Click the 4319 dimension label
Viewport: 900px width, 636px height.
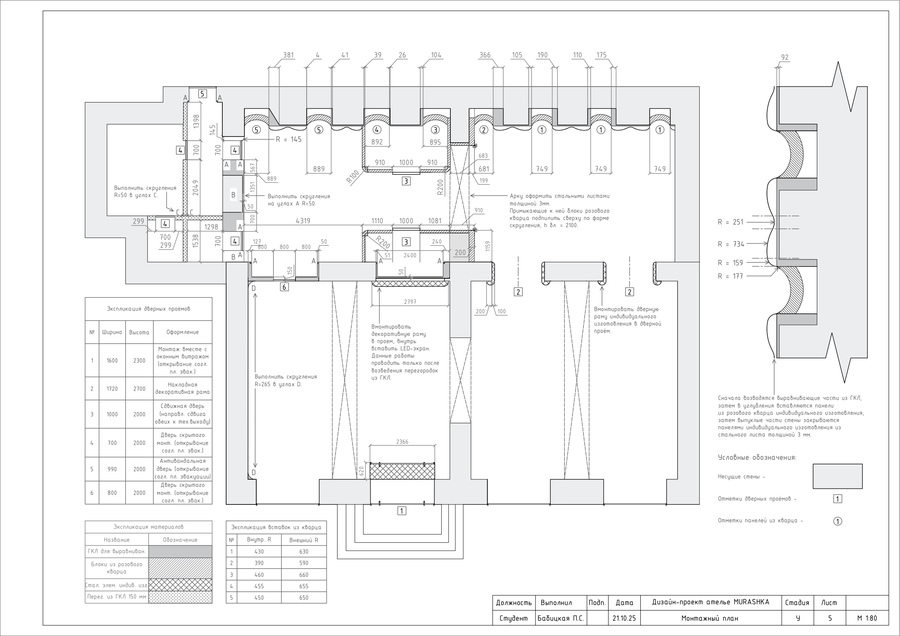click(303, 220)
